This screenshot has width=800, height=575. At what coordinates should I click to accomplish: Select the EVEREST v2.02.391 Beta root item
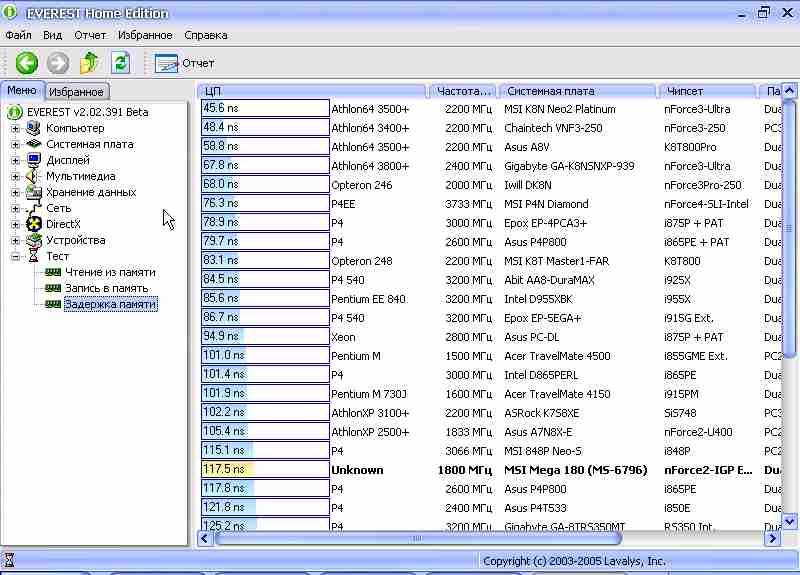pos(88,112)
